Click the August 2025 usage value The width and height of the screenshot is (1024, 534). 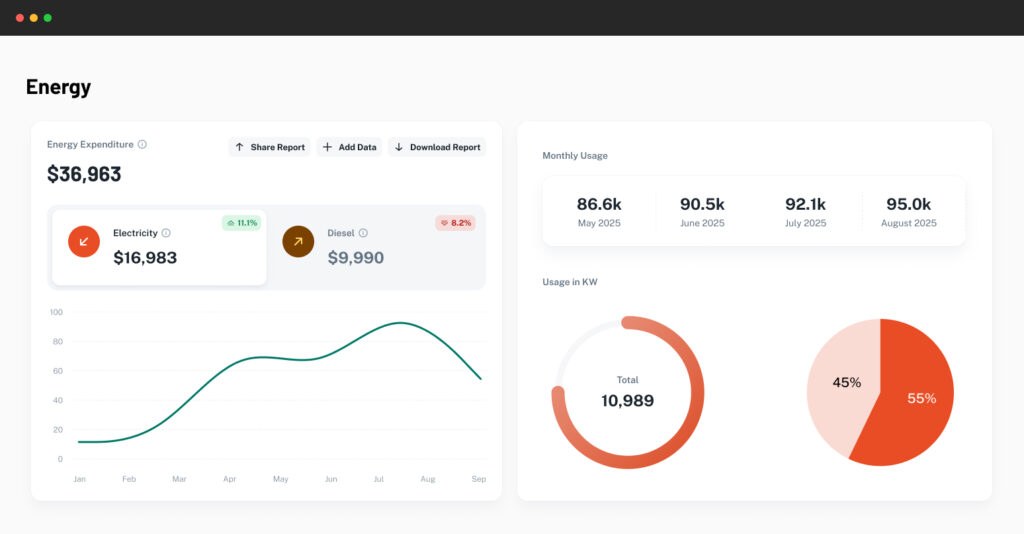click(x=908, y=211)
